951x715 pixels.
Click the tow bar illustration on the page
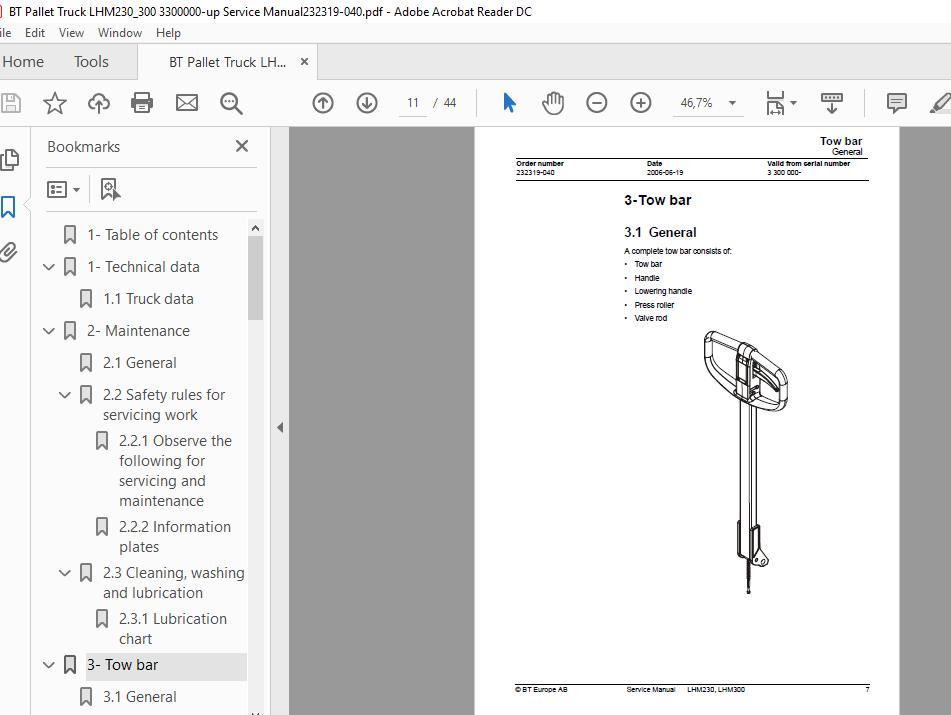tap(745, 462)
